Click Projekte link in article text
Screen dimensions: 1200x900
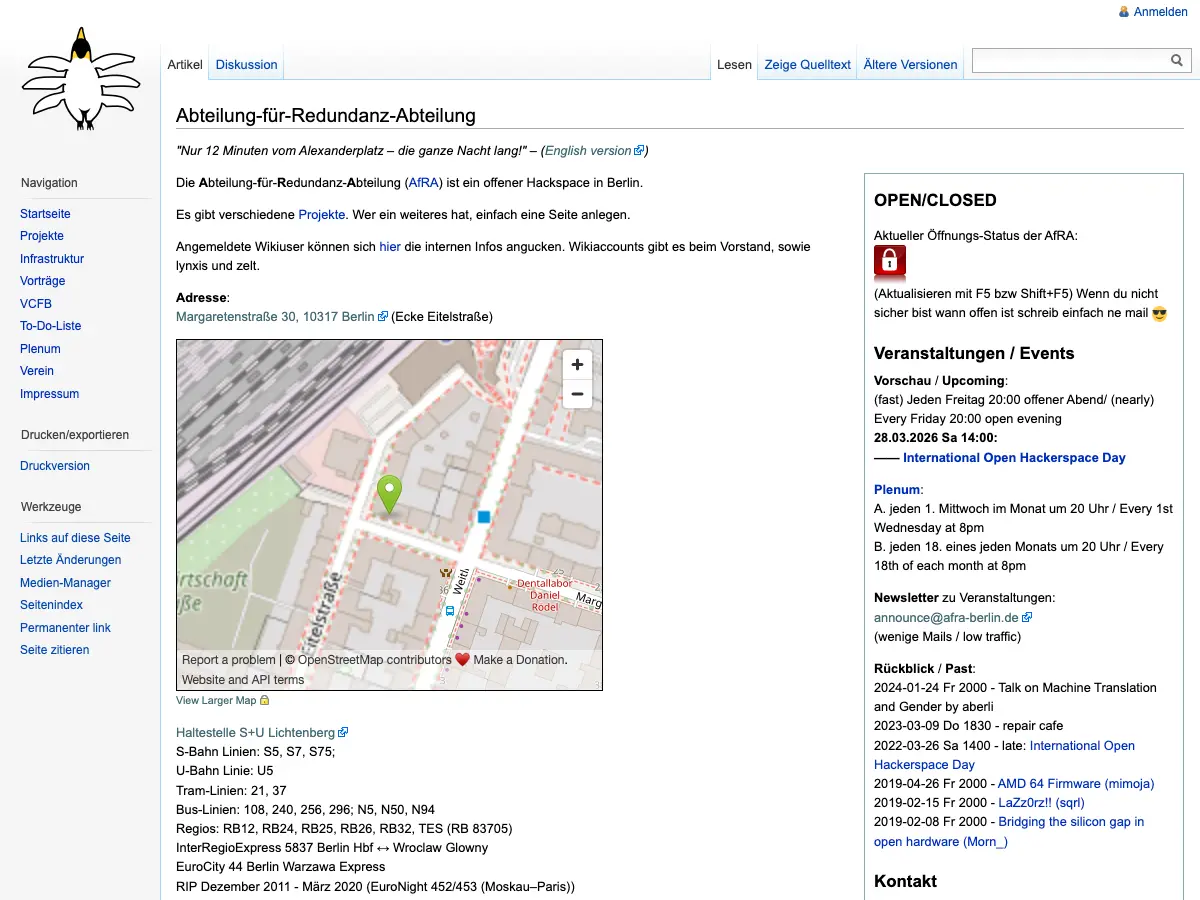pyautogui.click(x=322, y=215)
